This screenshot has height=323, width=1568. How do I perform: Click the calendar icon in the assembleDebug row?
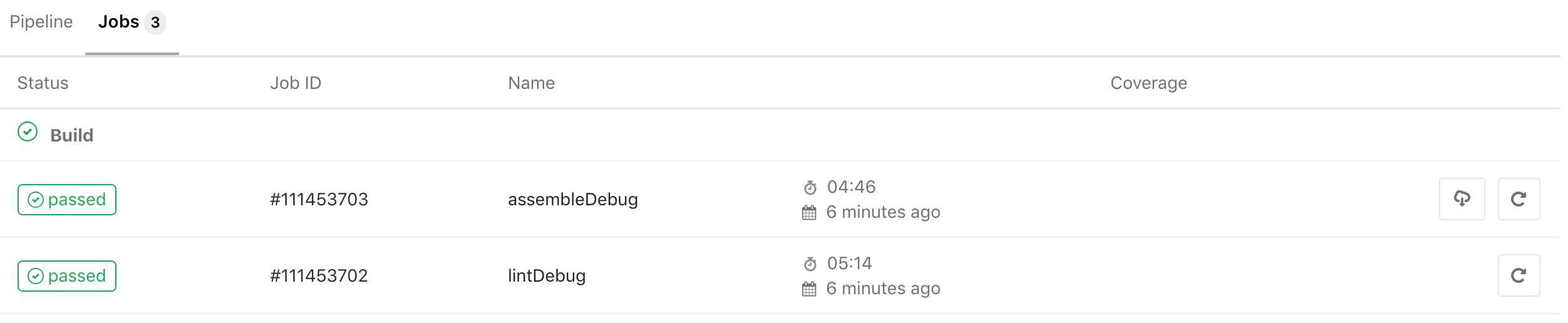(x=809, y=213)
